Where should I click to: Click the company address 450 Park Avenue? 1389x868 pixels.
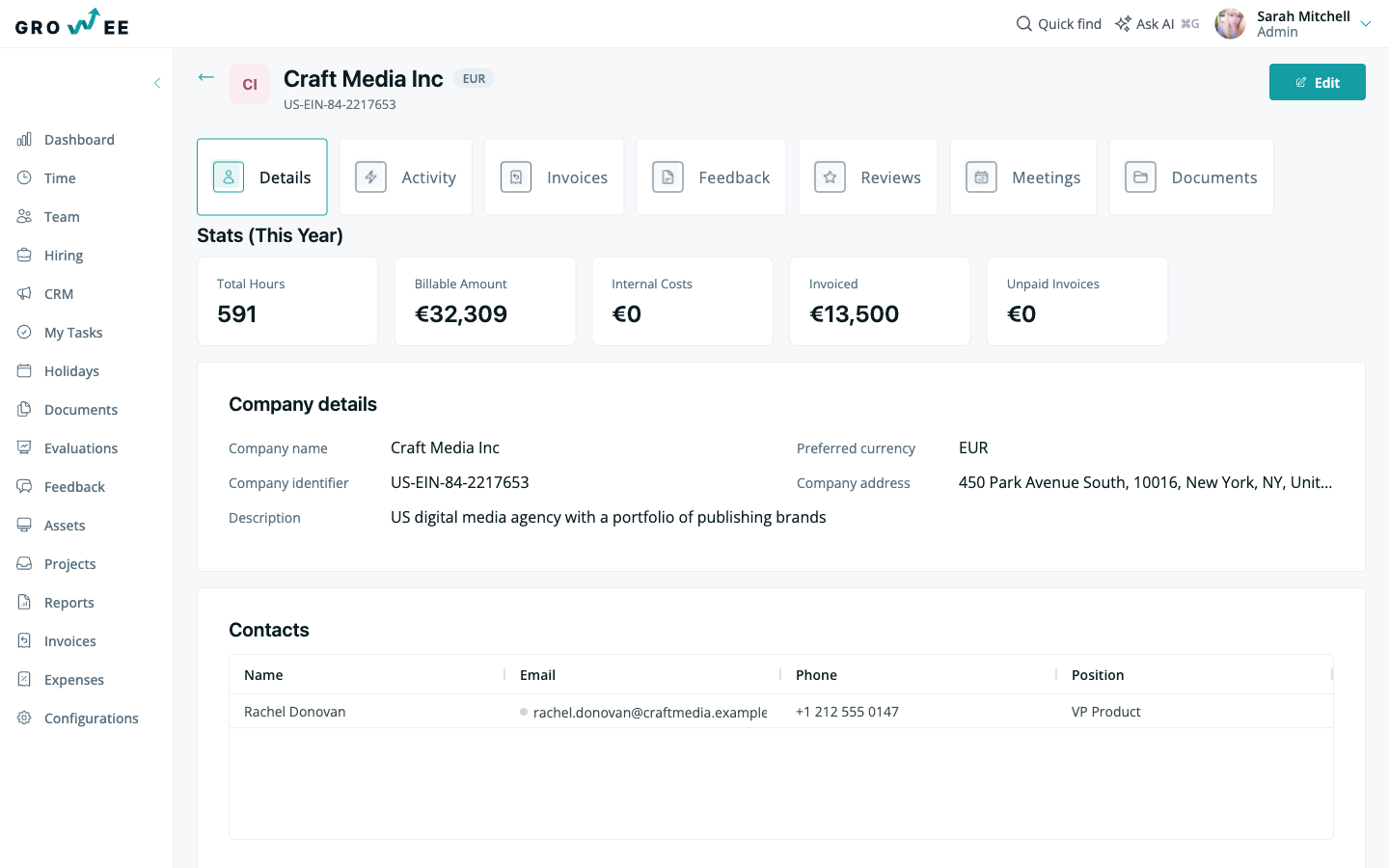click(1145, 482)
